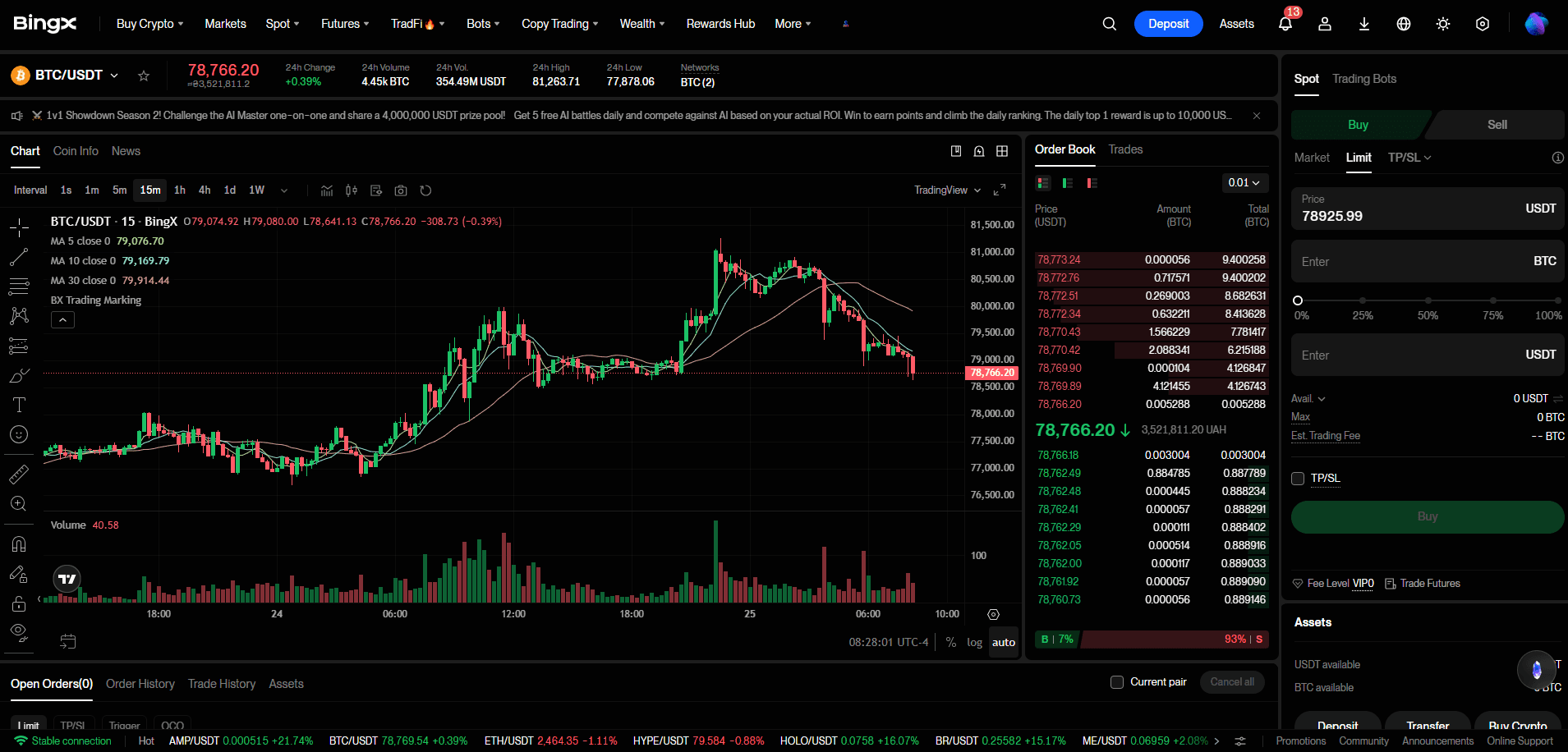The height and width of the screenshot is (752, 1568).
Task: Toggle the magnet snap mode
Action: [19, 543]
